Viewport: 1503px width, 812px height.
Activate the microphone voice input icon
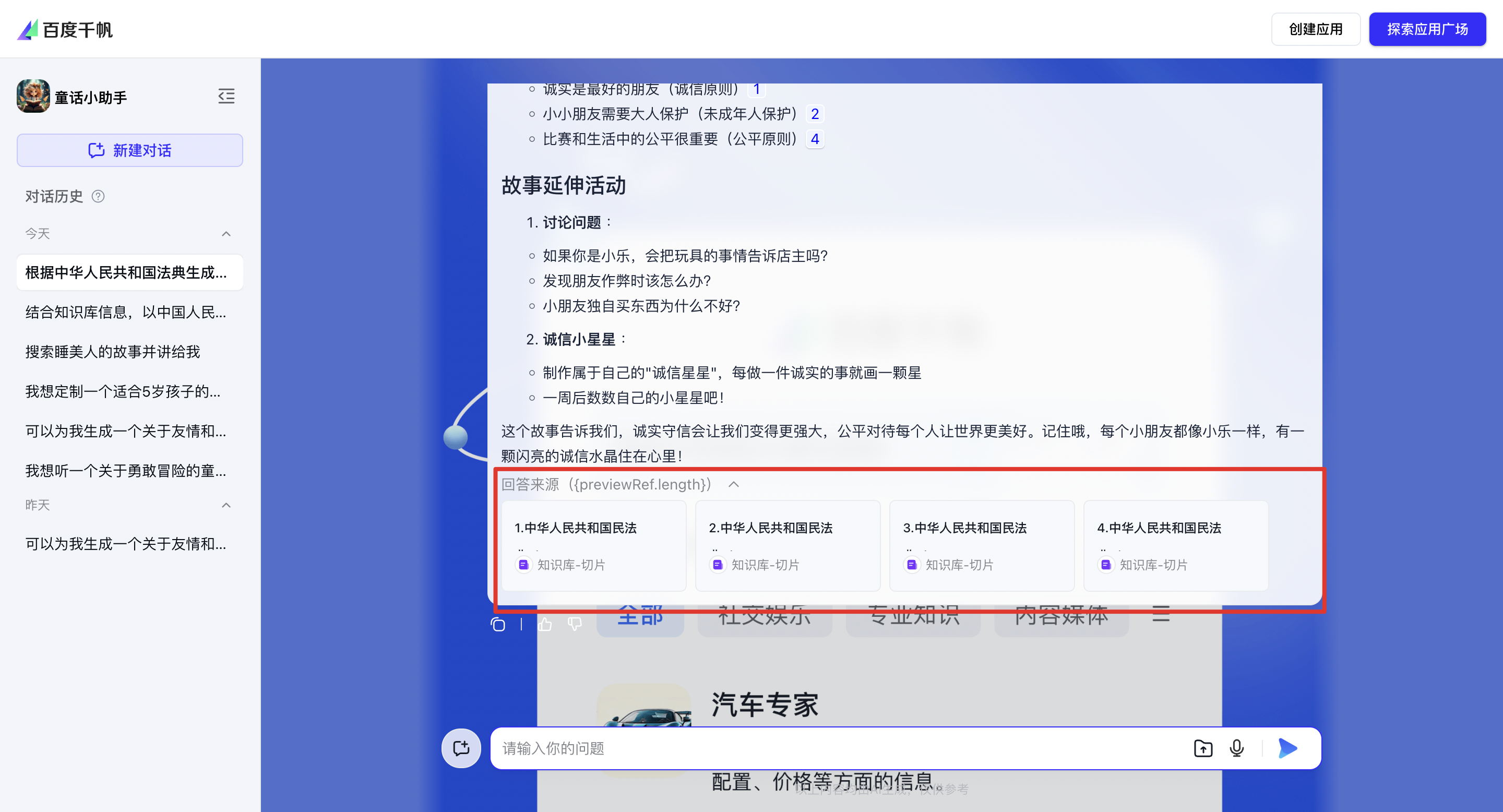tap(1236, 748)
